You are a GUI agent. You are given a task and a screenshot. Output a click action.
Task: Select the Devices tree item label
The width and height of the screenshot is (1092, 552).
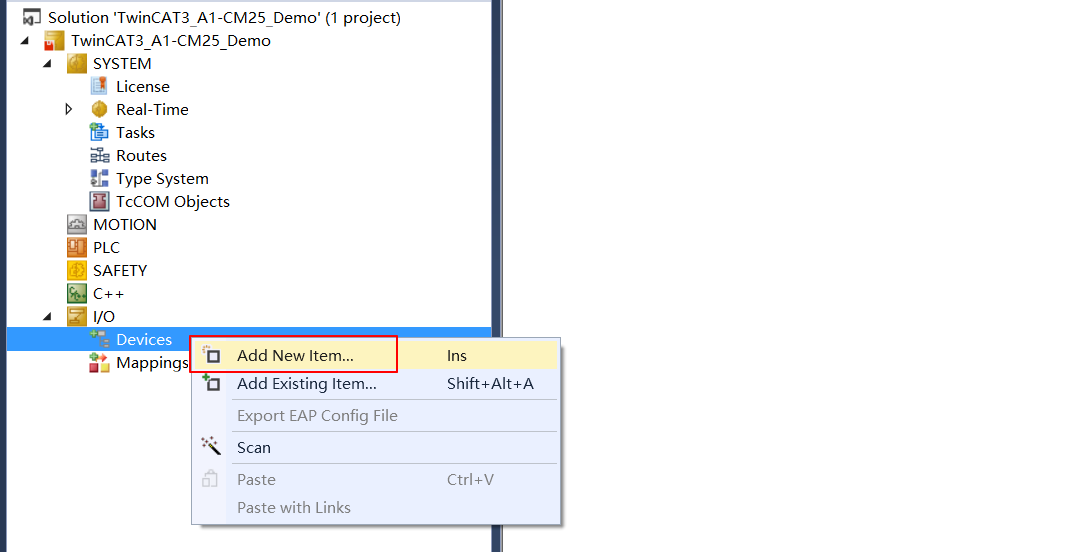pyautogui.click(x=144, y=339)
